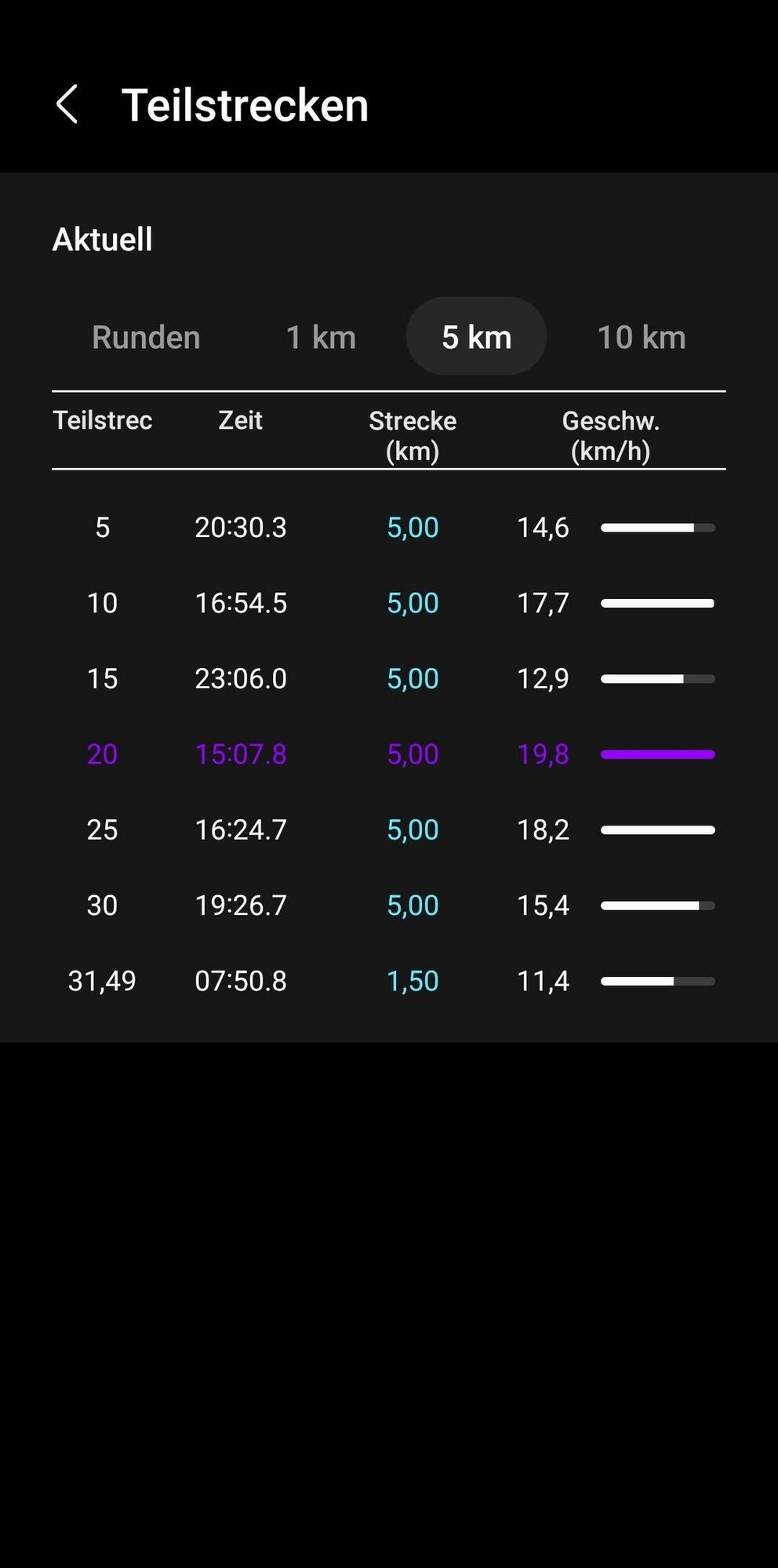Image resolution: width=778 pixels, height=1568 pixels.
Task: Tap the 16:54.5 split time
Action: (241, 603)
